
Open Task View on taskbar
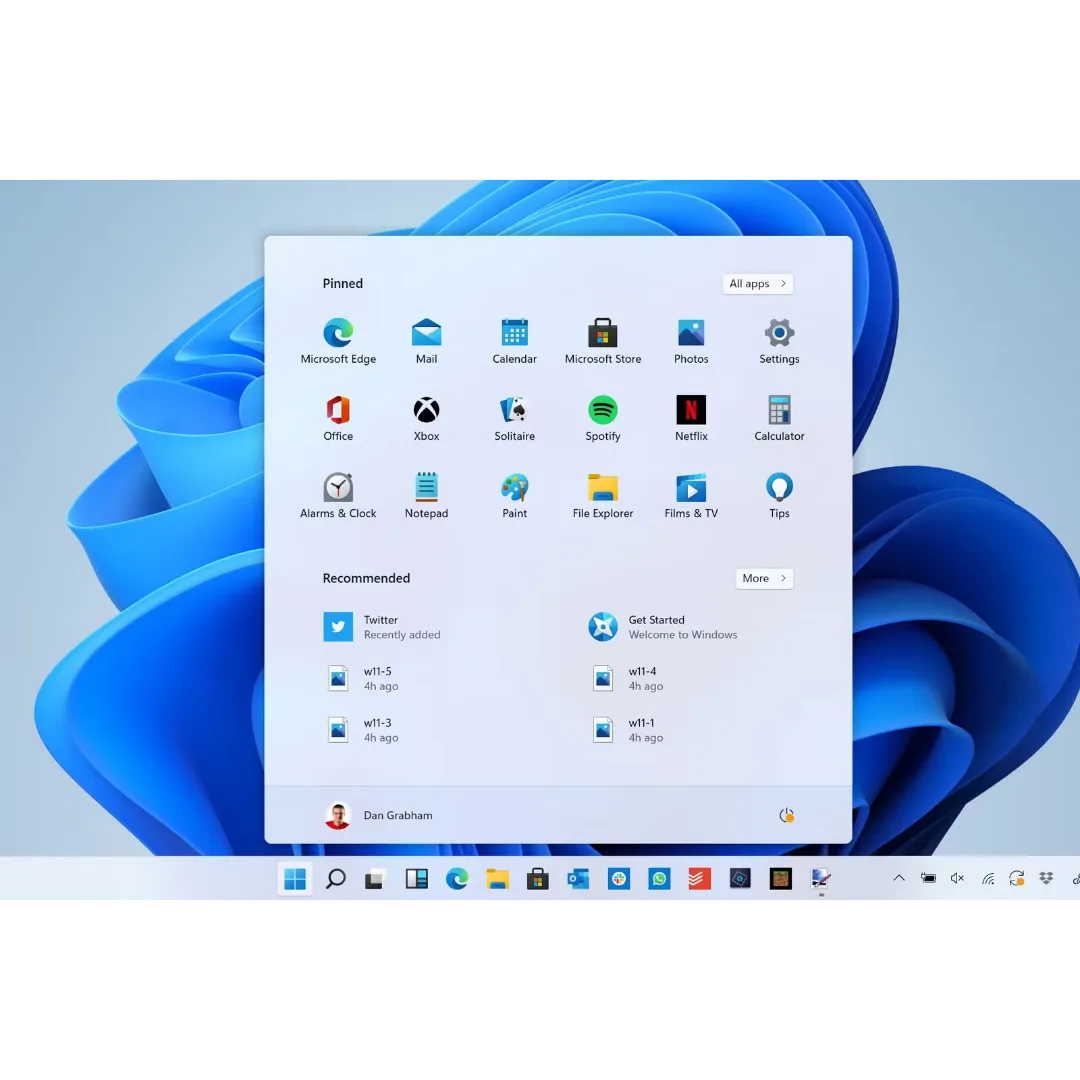pos(375,879)
